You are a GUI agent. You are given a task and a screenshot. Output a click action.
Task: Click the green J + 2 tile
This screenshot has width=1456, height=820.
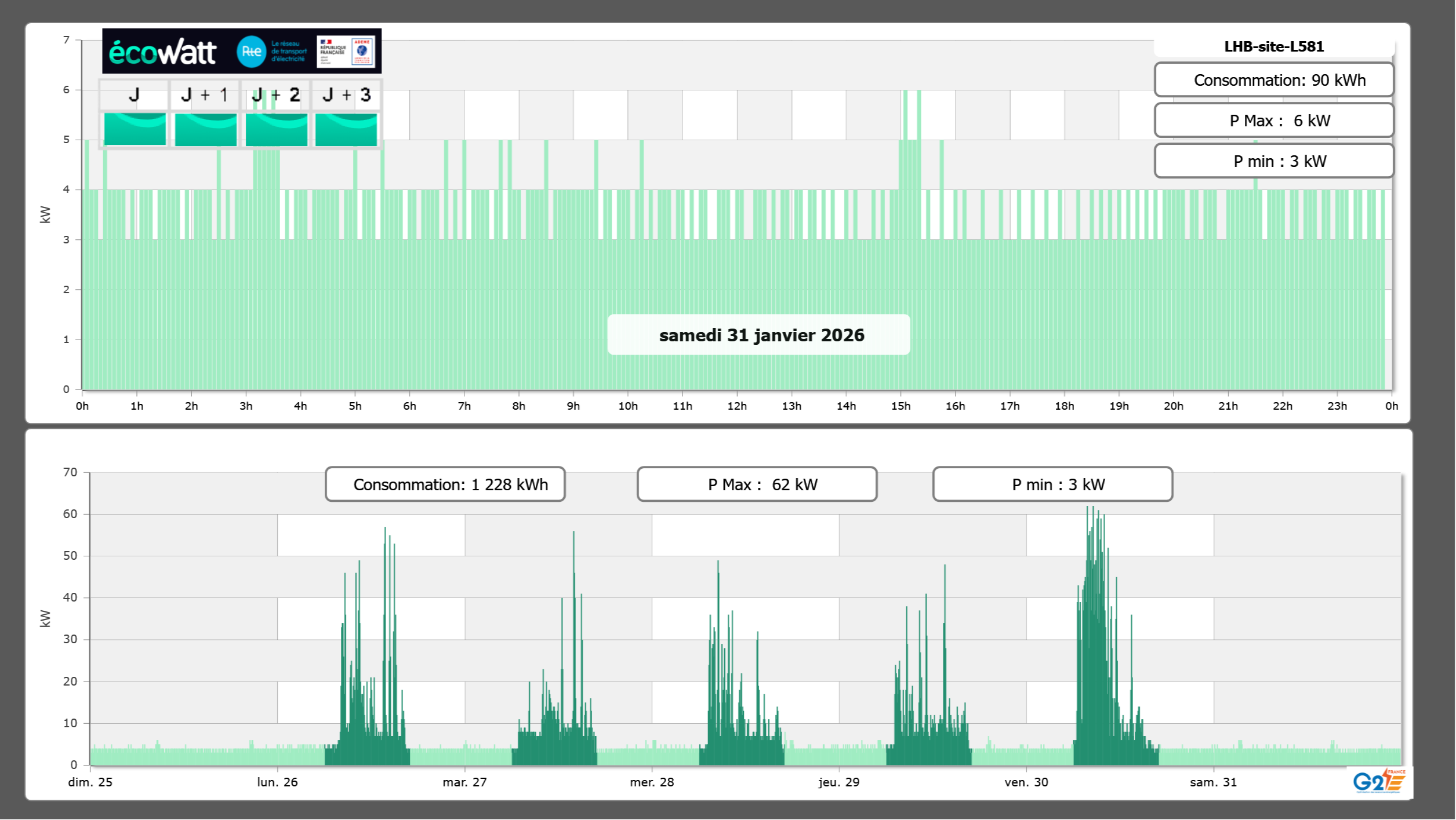276,129
